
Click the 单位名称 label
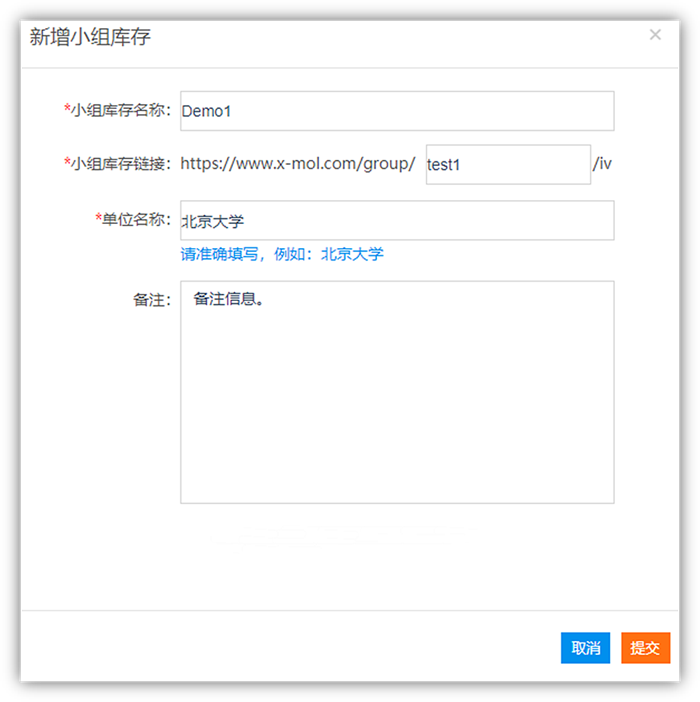(x=133, y=219)
